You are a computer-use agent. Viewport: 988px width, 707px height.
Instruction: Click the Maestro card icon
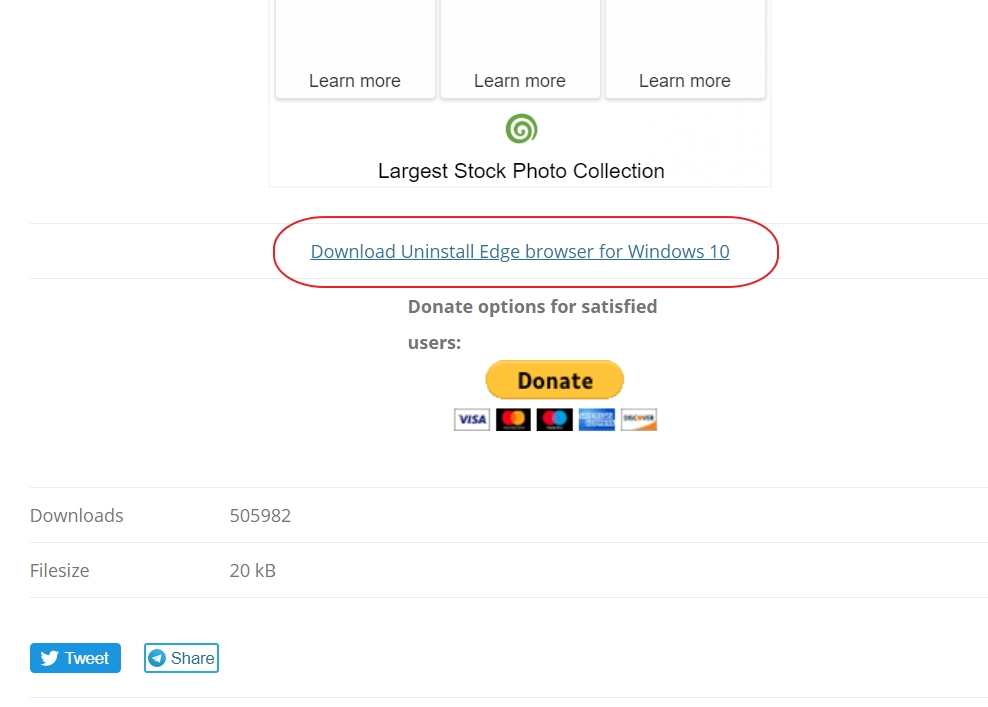(x=554, y=420)
